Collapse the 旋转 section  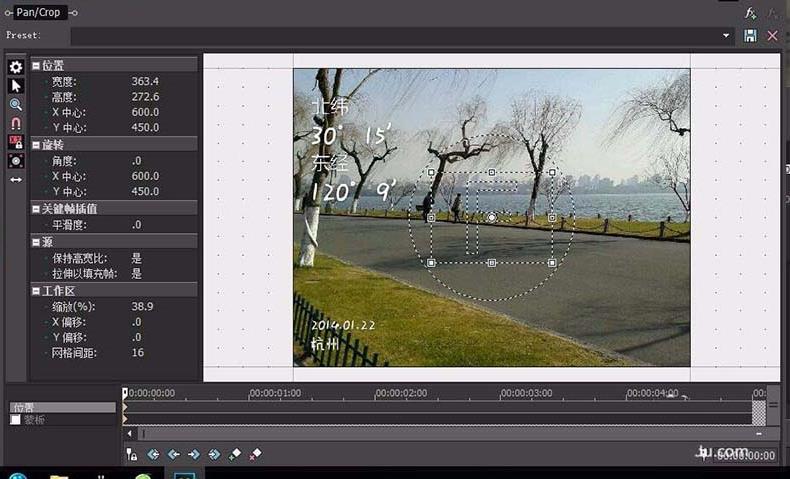[36, 145]
